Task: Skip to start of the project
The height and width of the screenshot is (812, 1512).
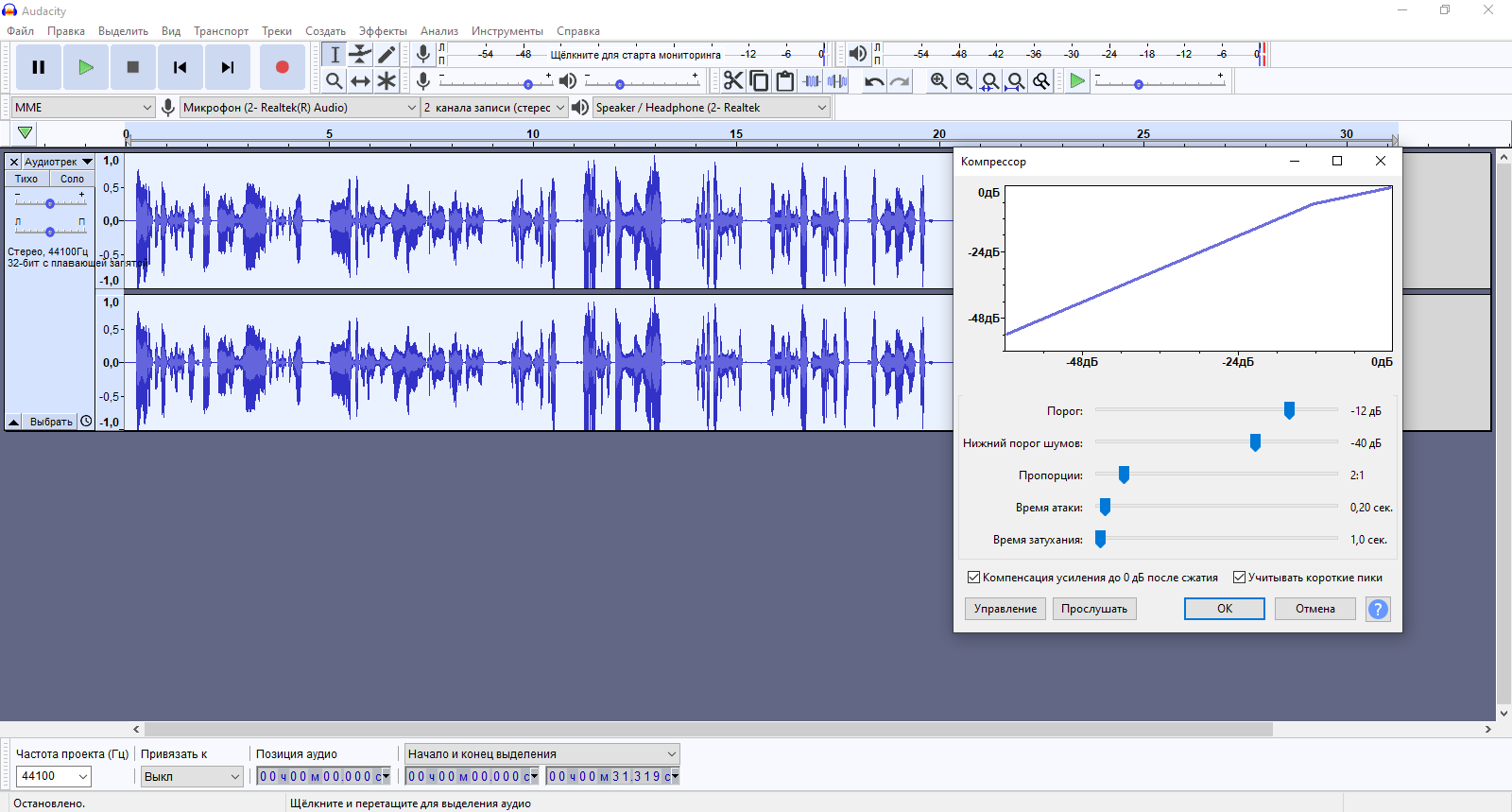Action: pos(180,67)
